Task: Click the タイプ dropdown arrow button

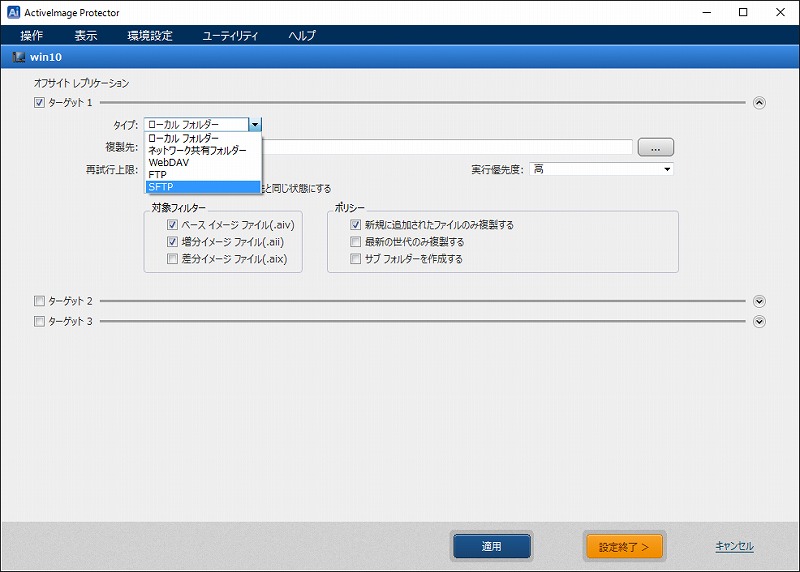Action: click(255, 125)
